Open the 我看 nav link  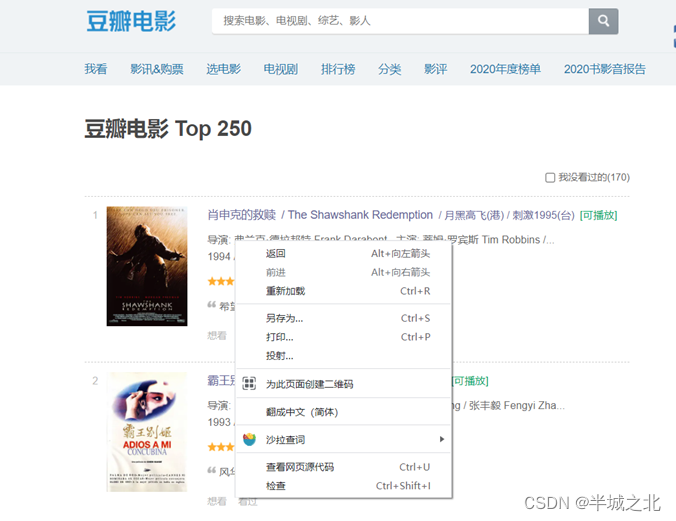pyautogui.click(x=96, y=69)
